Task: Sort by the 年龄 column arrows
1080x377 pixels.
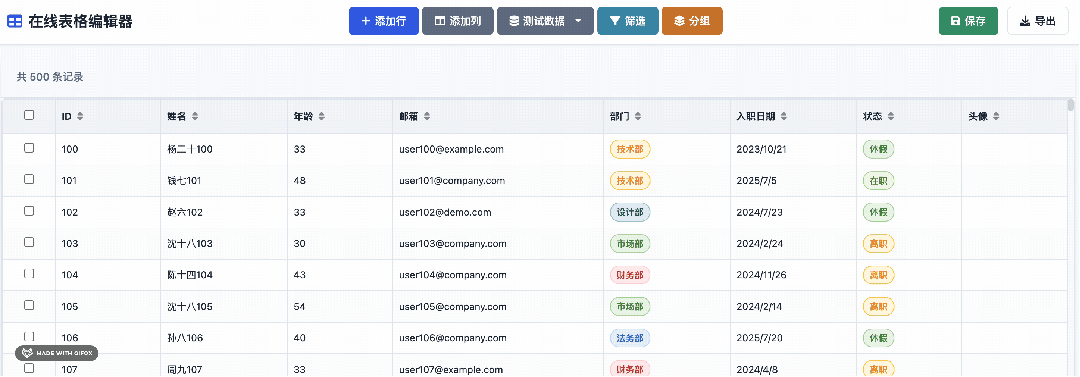Action: click(x=322, y=116)
